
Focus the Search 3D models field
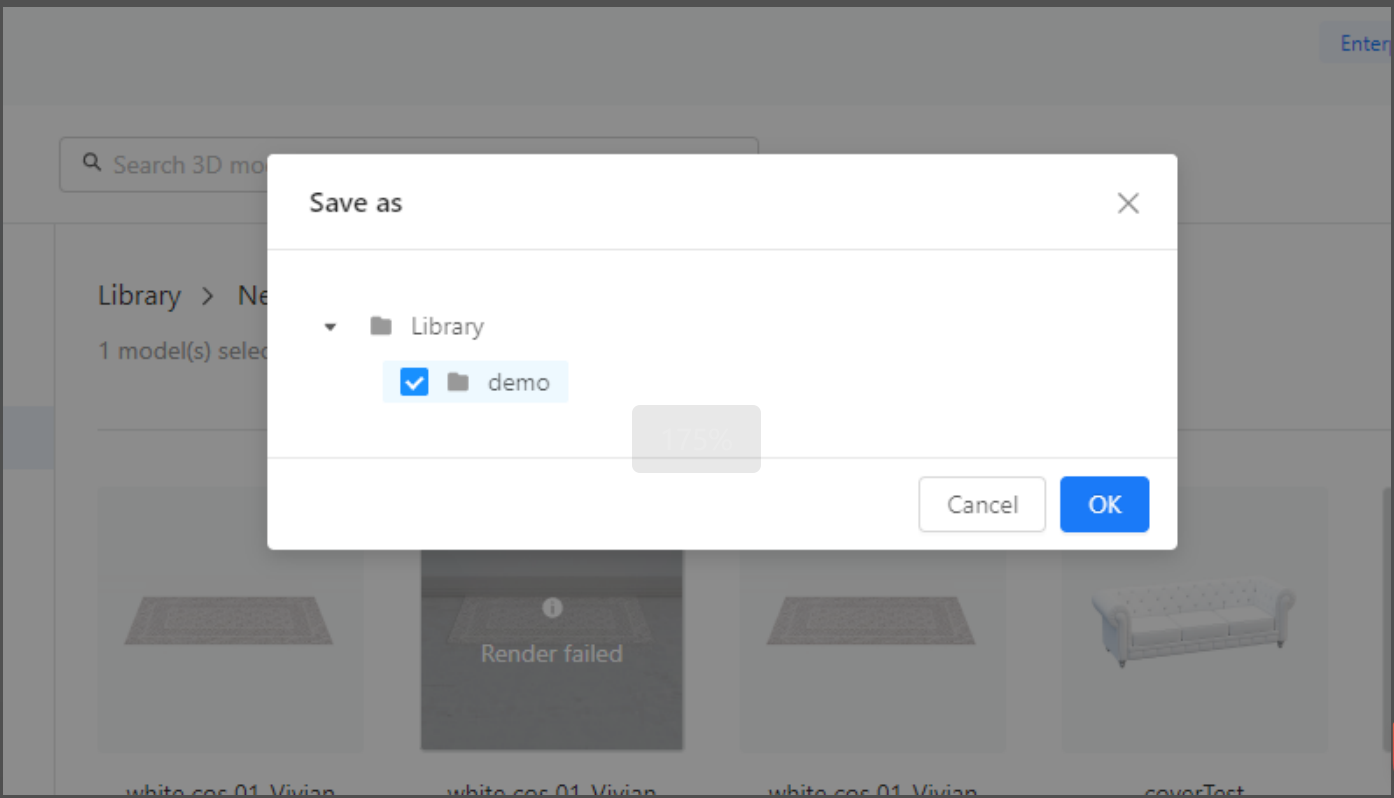(180, 165)
